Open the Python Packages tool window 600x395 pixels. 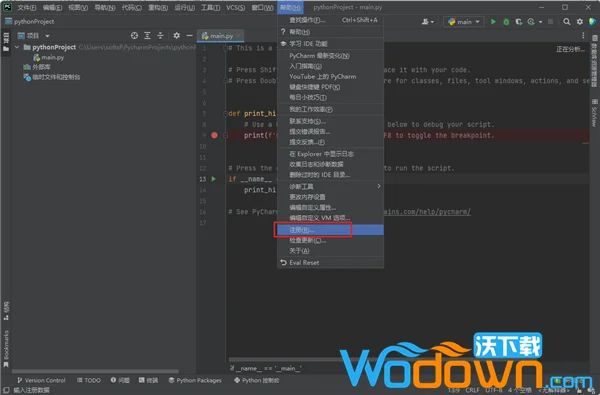tap(195, 380)
